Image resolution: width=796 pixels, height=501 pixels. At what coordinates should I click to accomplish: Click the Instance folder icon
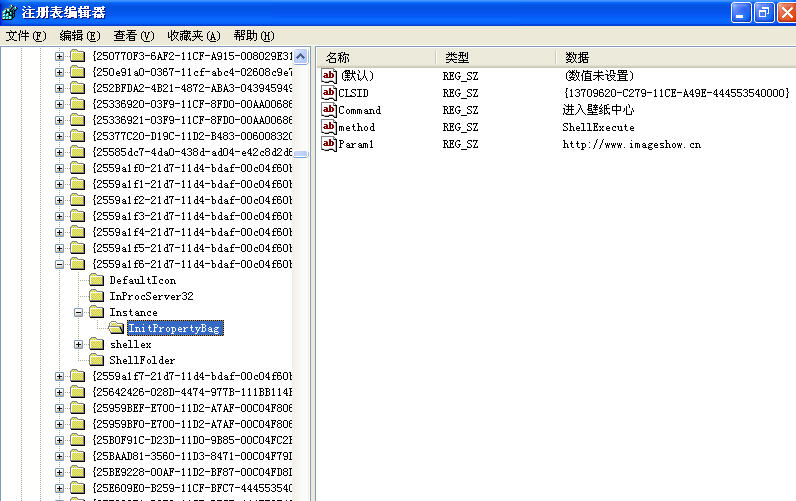[x=96, y=312]
